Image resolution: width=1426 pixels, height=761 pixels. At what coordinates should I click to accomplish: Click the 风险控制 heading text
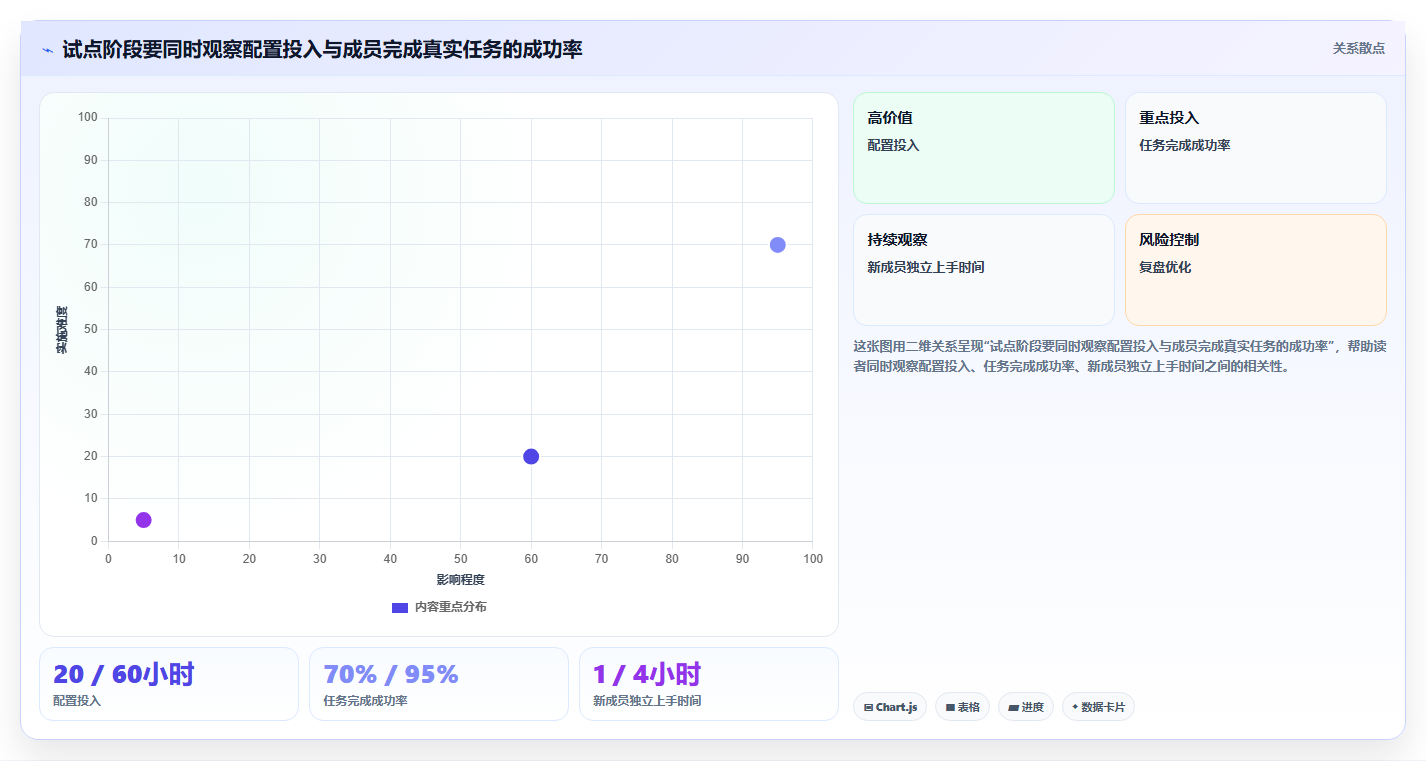coord(1169,240)
